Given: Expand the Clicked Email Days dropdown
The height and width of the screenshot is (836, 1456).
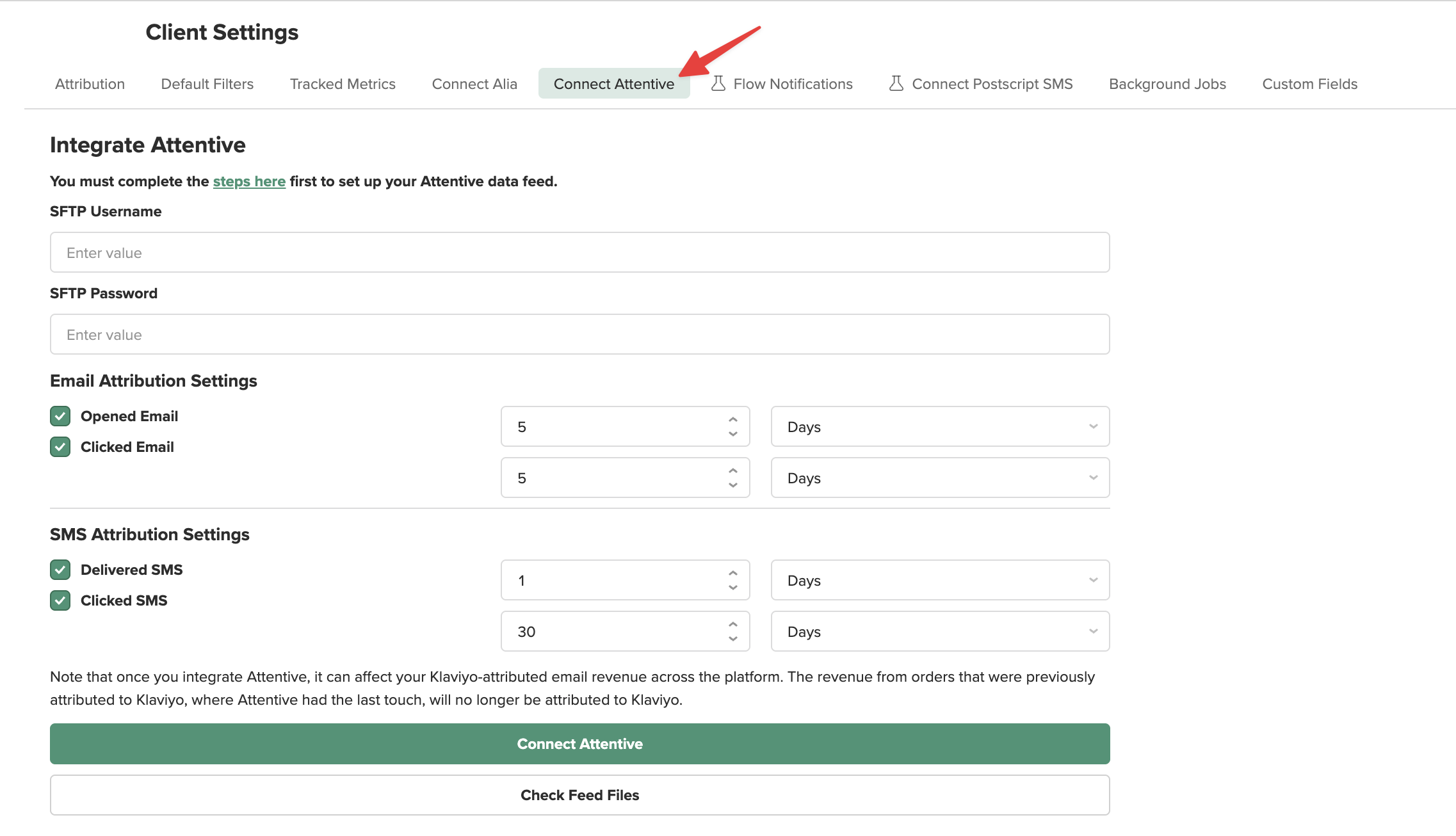Looking at the screenshot, I should tap(940, 478).
